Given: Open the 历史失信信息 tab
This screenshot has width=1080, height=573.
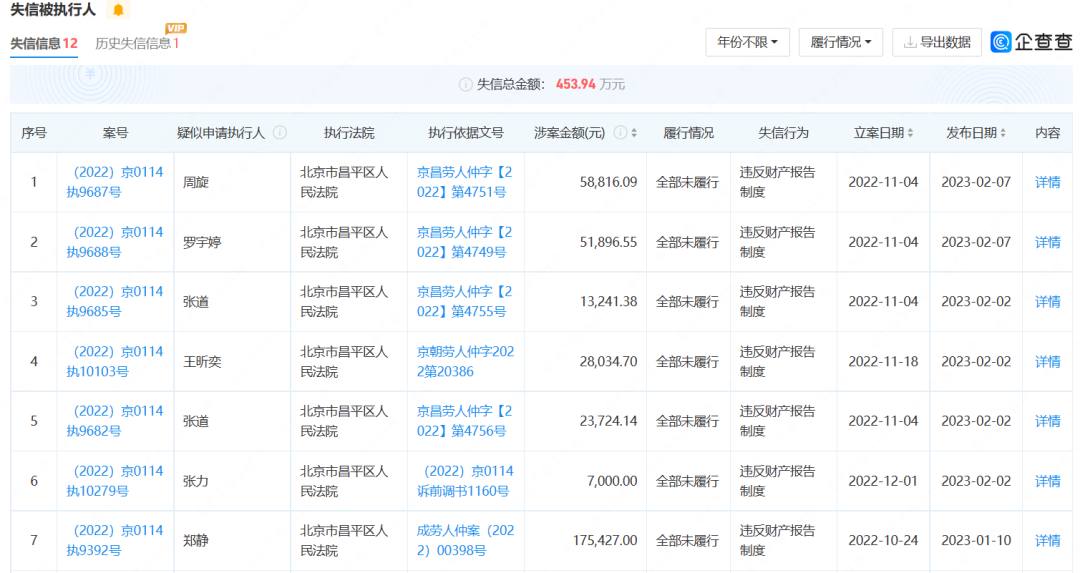Looking at the screenshot, I should [137, 43].
